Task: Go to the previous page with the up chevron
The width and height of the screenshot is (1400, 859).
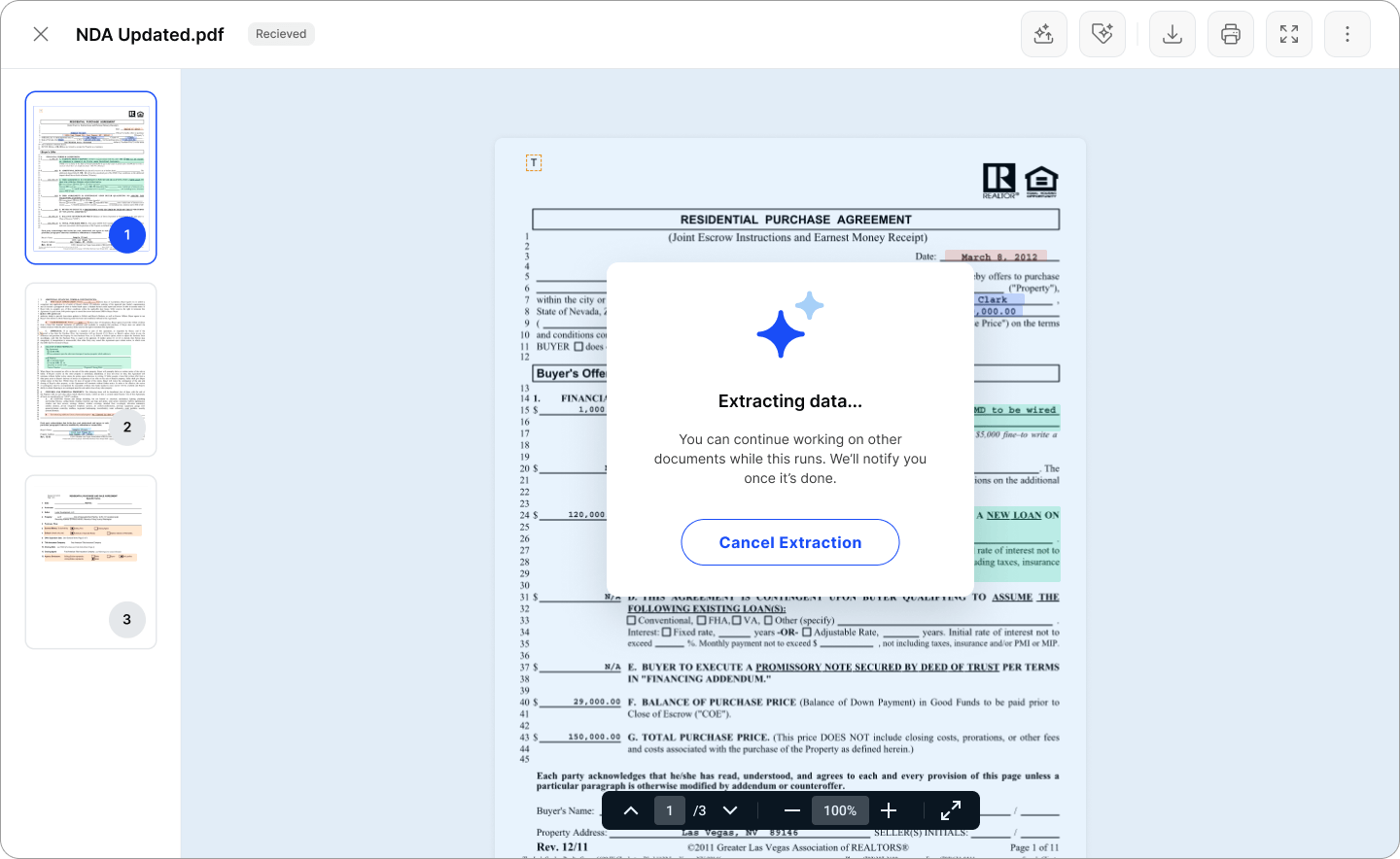Action: point(630,809)
